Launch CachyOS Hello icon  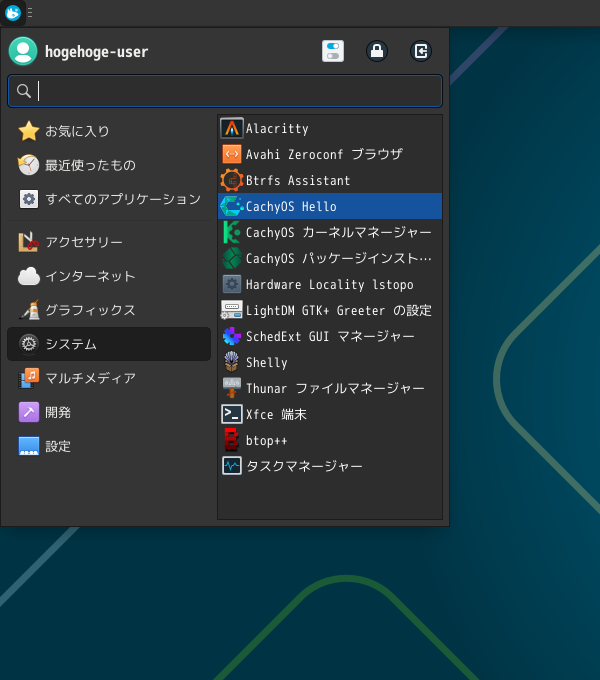pos(232,206)
